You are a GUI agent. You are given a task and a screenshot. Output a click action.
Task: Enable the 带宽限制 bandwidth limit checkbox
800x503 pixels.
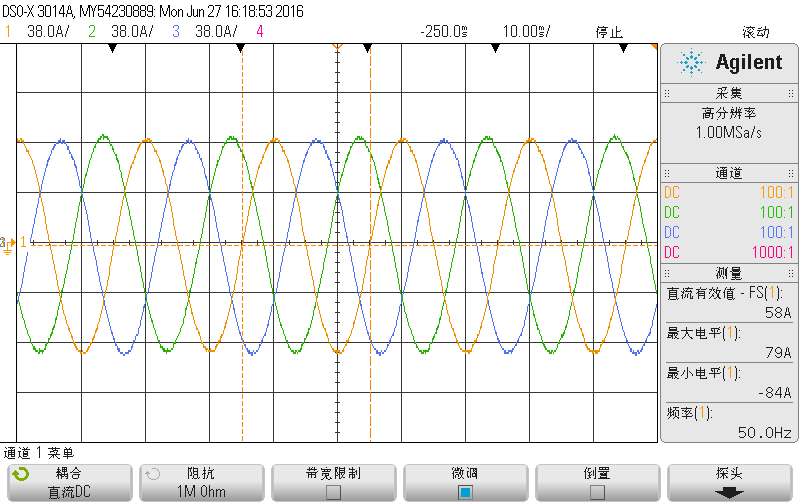click(333, 492)
